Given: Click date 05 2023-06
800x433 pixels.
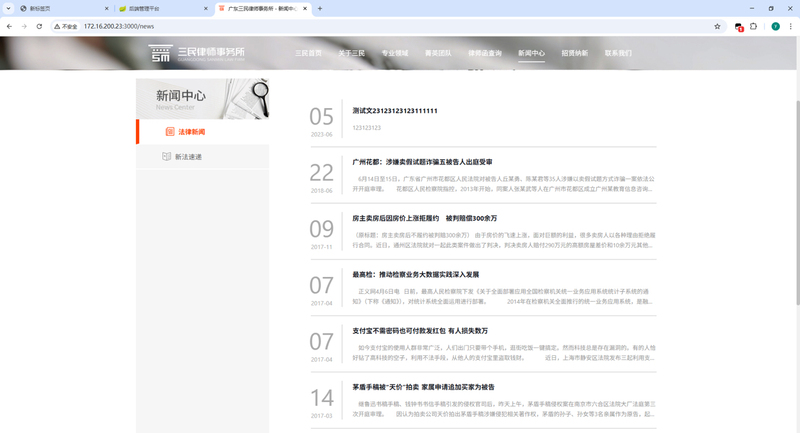Looking at the screenshot, I should (321, 121).
